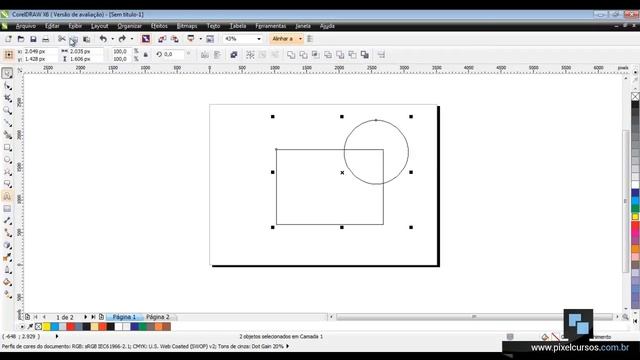Open the Organizar menu
Image resolution: width=640 pixels, height=360 pixels.
(129, 26)
